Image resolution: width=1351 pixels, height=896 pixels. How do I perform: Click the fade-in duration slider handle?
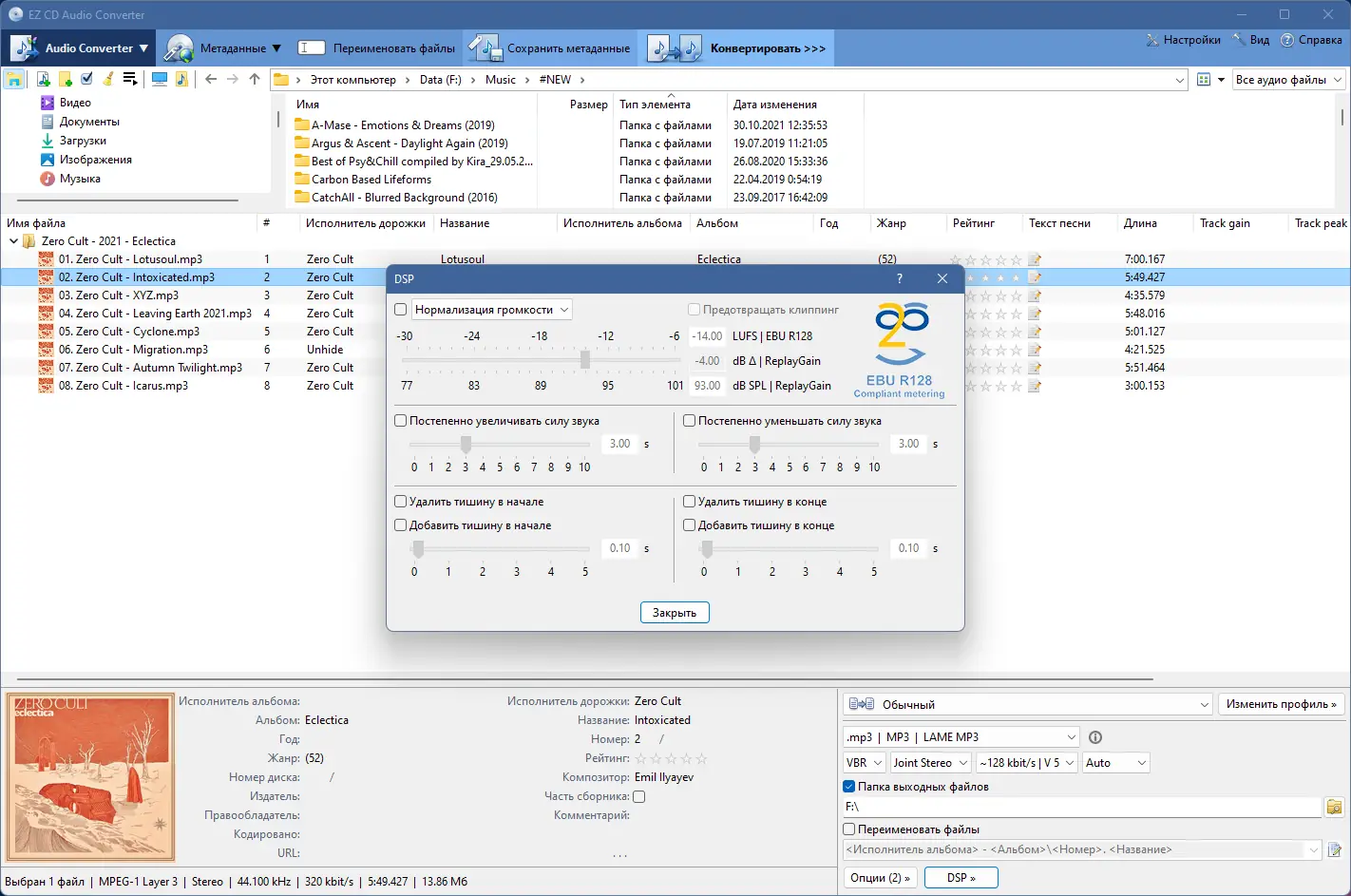[466, 444]
